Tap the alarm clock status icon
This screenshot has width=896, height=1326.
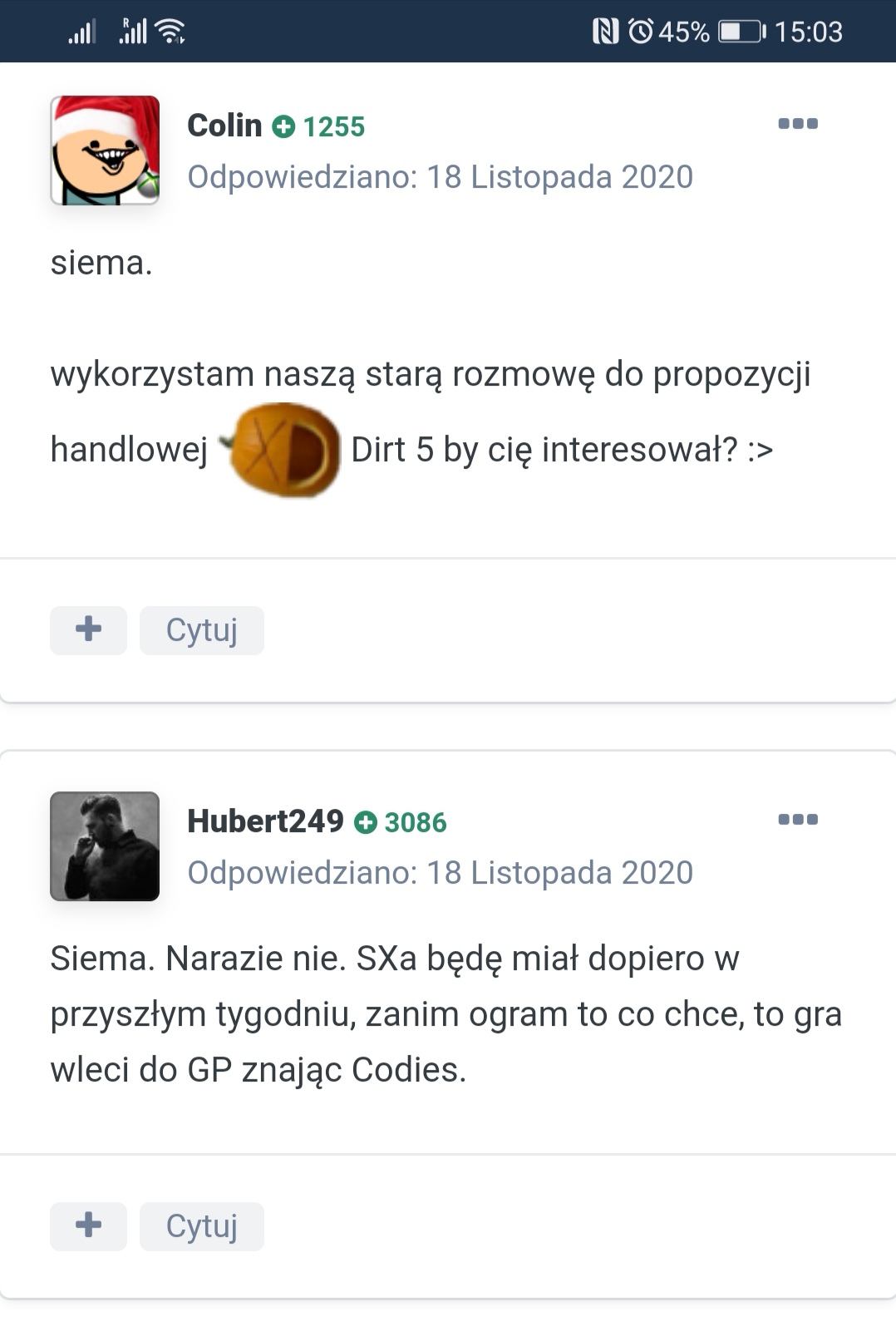pos(641,32)
